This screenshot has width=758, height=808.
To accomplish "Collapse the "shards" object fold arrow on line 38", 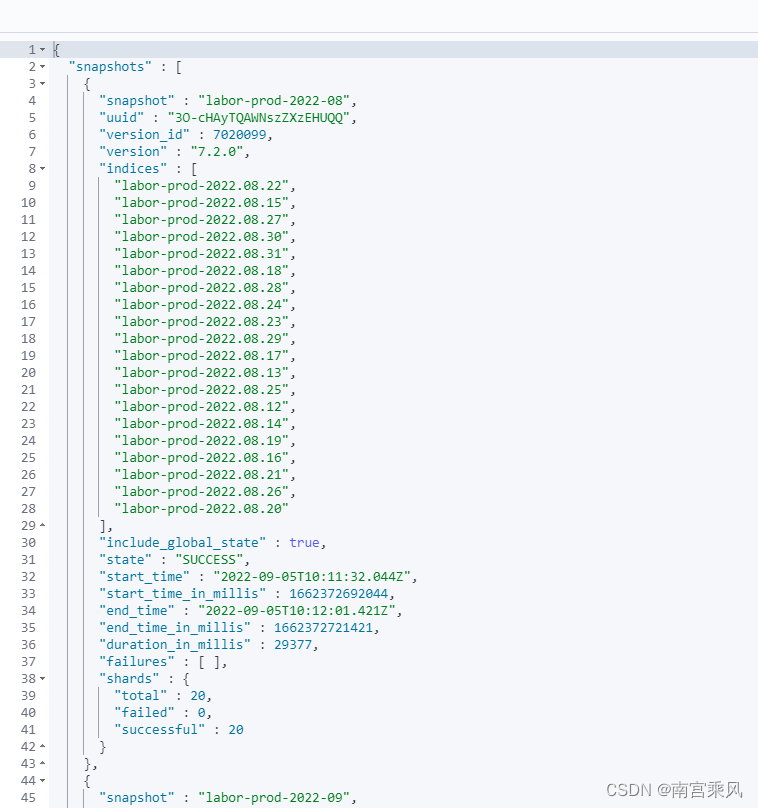I will click(42, 679).
